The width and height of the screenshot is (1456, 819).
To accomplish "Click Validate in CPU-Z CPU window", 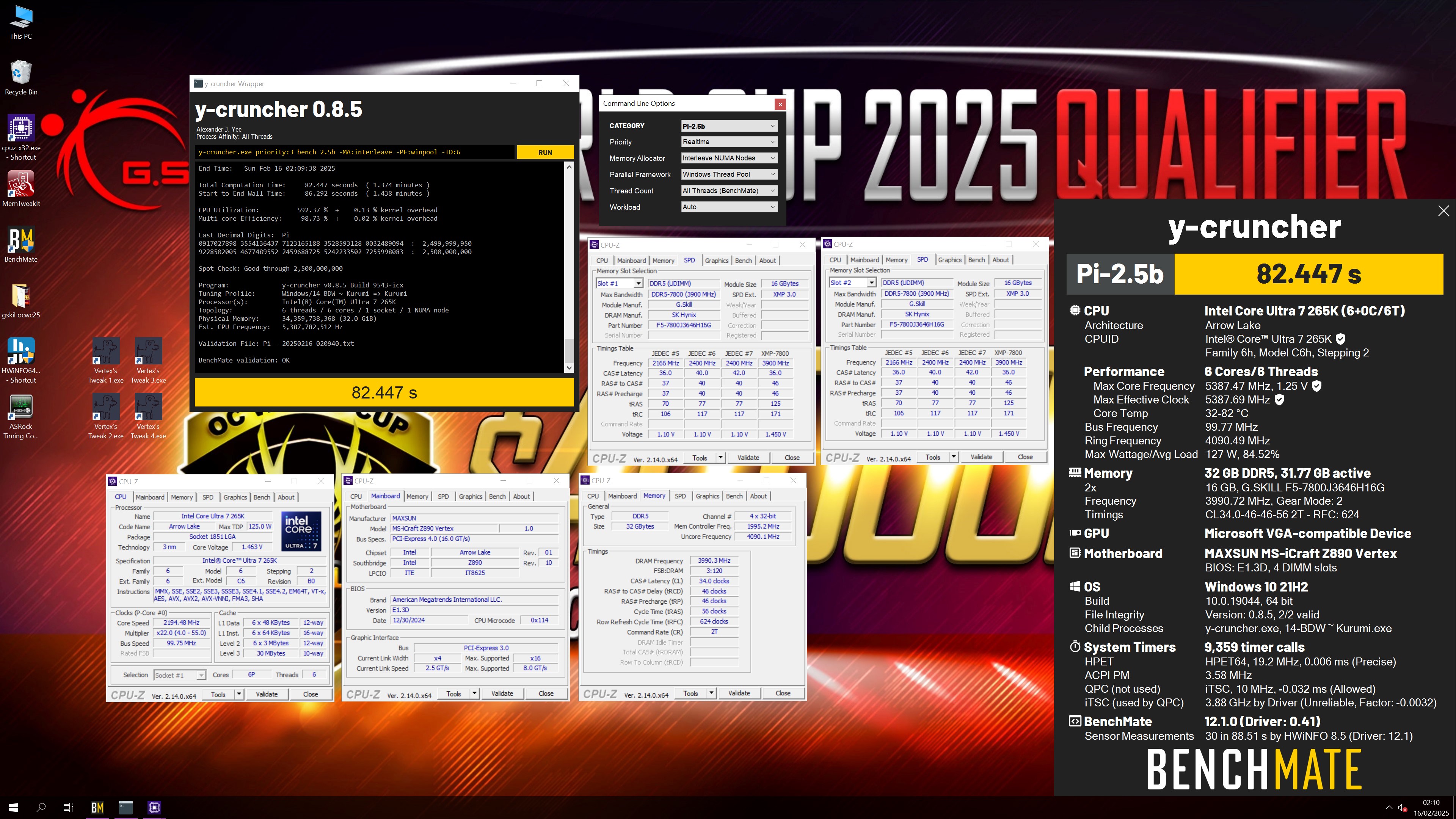I will pos(267,694).
